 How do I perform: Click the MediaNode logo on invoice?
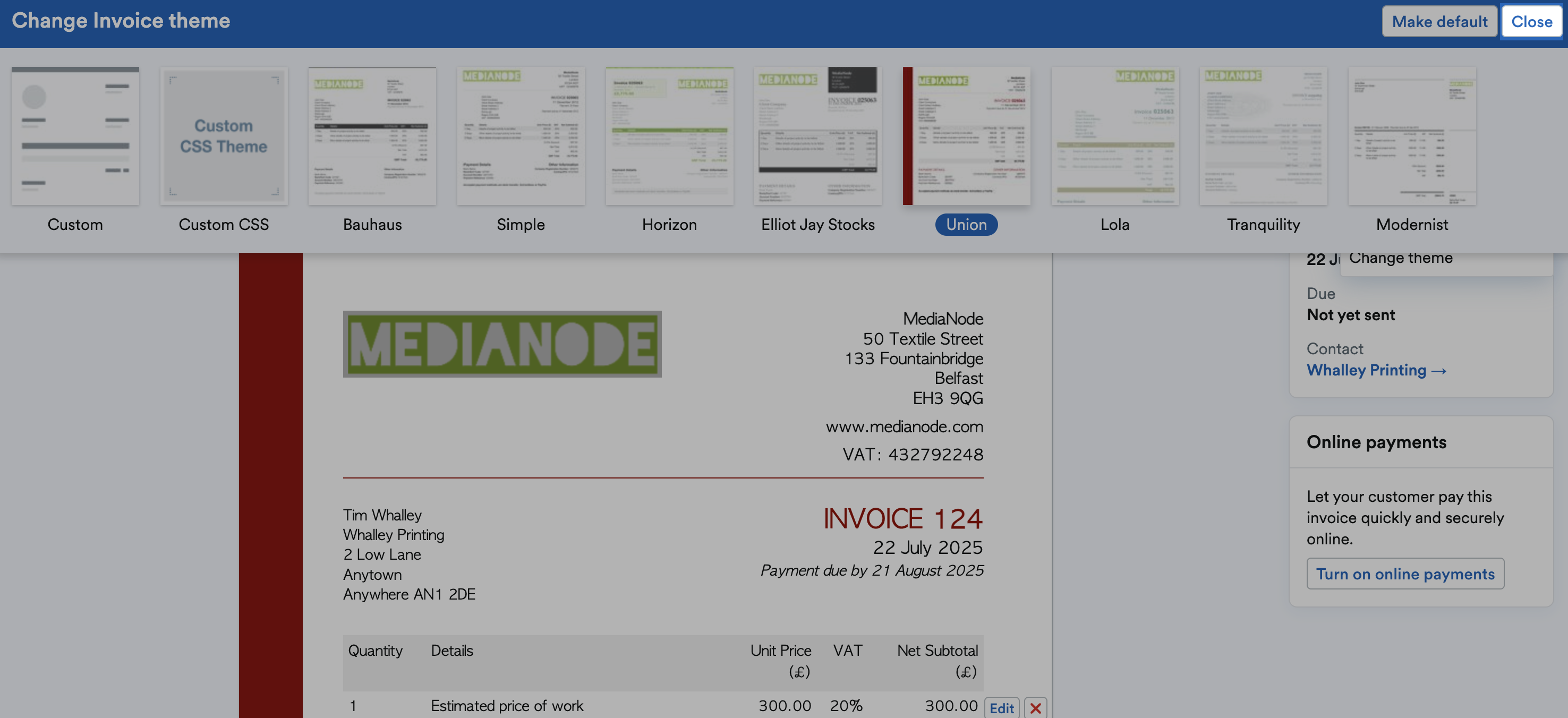point(502,344)
